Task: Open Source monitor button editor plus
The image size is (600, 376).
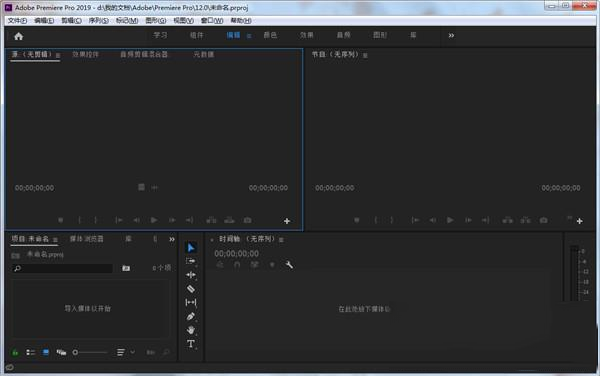Action: tap(287, 221)
